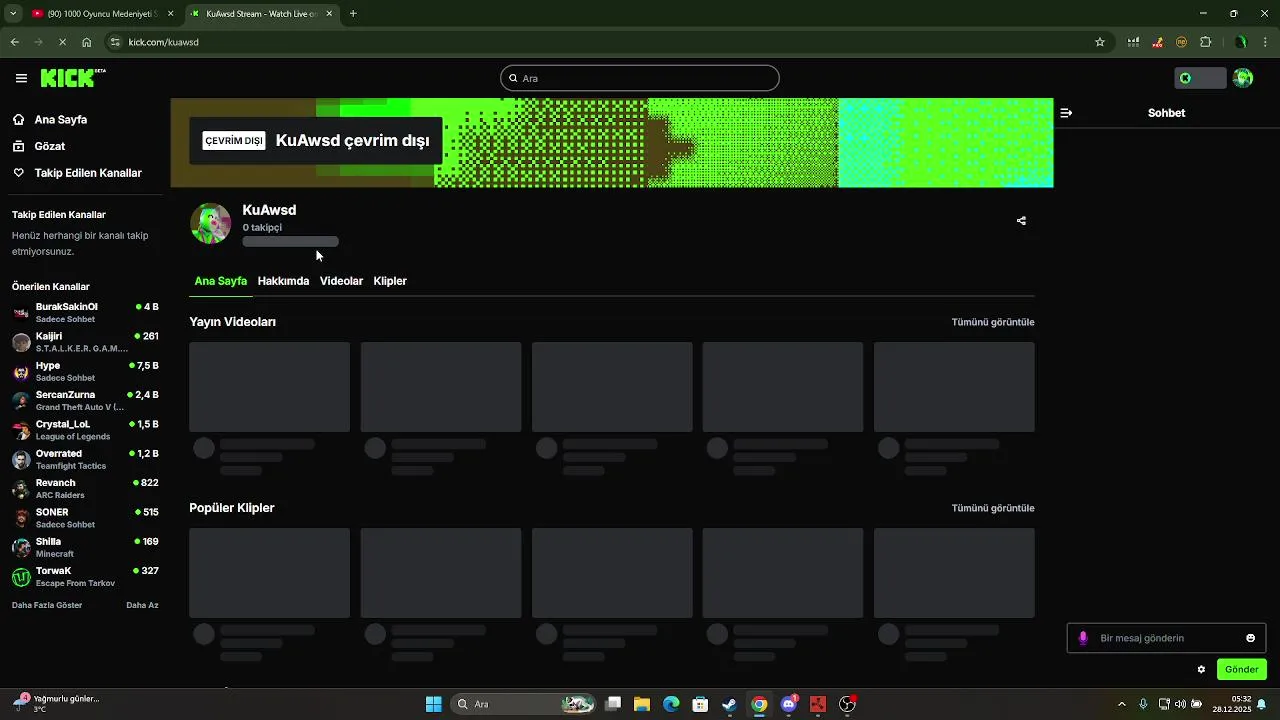
Task: Click the browser home button
Action: coord(87,42)
